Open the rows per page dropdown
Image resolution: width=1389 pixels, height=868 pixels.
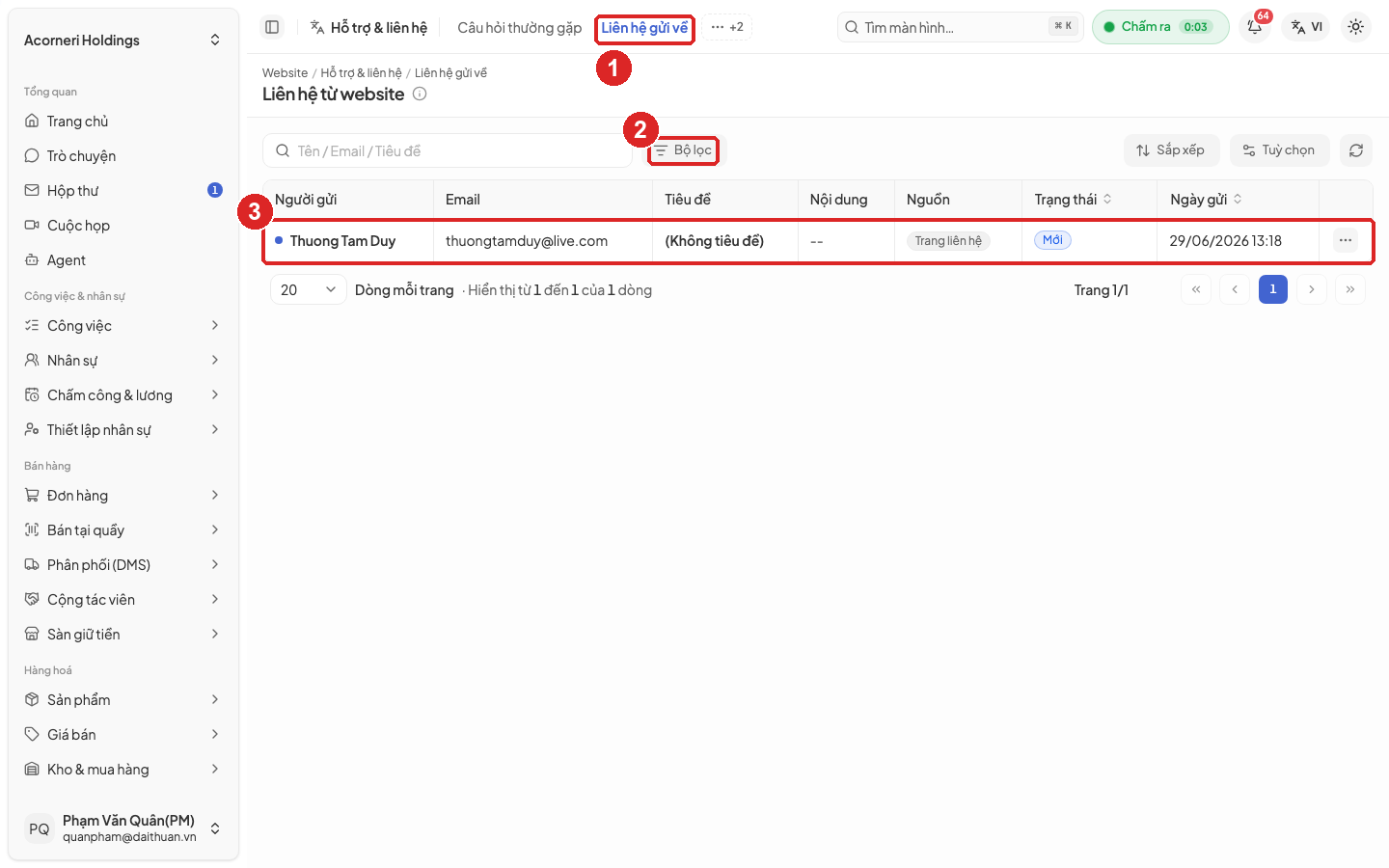308,289
